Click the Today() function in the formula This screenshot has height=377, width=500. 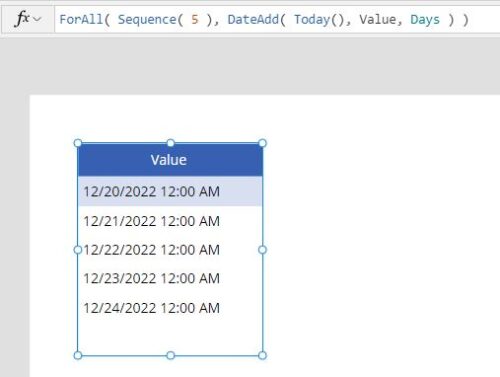click(319, 20)
